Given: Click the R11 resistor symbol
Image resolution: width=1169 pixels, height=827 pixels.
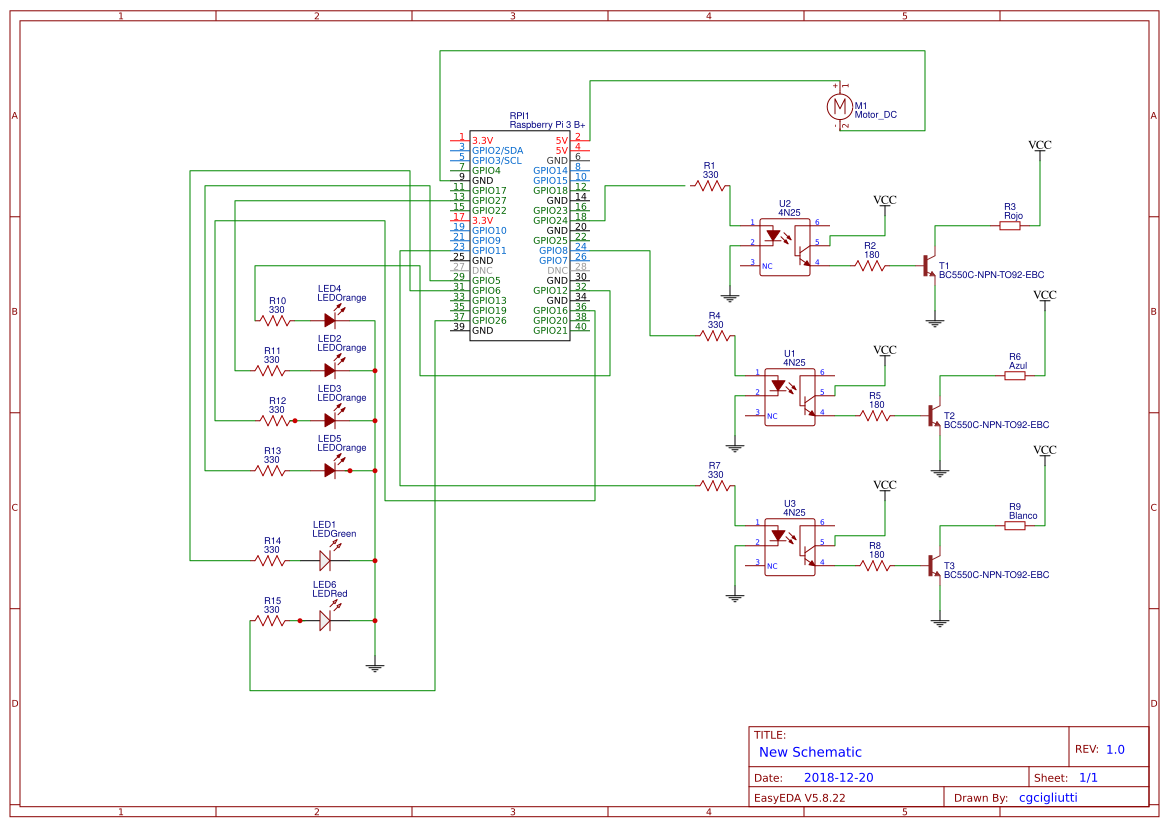Looking at the screenshot, I should (271, 371).
